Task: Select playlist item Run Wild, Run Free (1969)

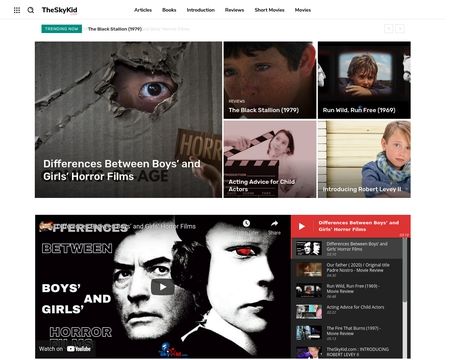Action: point(347,291)
